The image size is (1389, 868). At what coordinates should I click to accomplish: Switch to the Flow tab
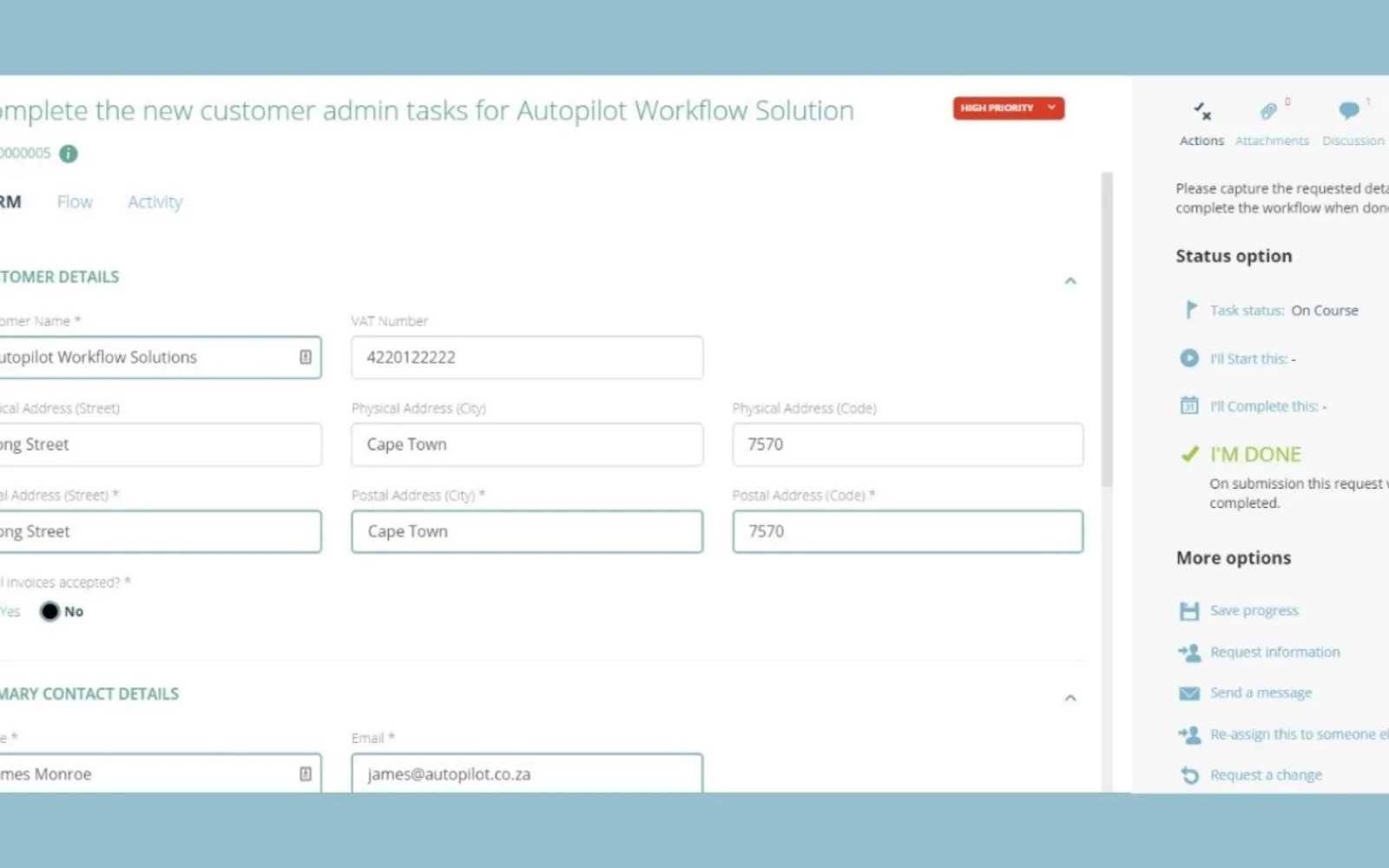75,201
